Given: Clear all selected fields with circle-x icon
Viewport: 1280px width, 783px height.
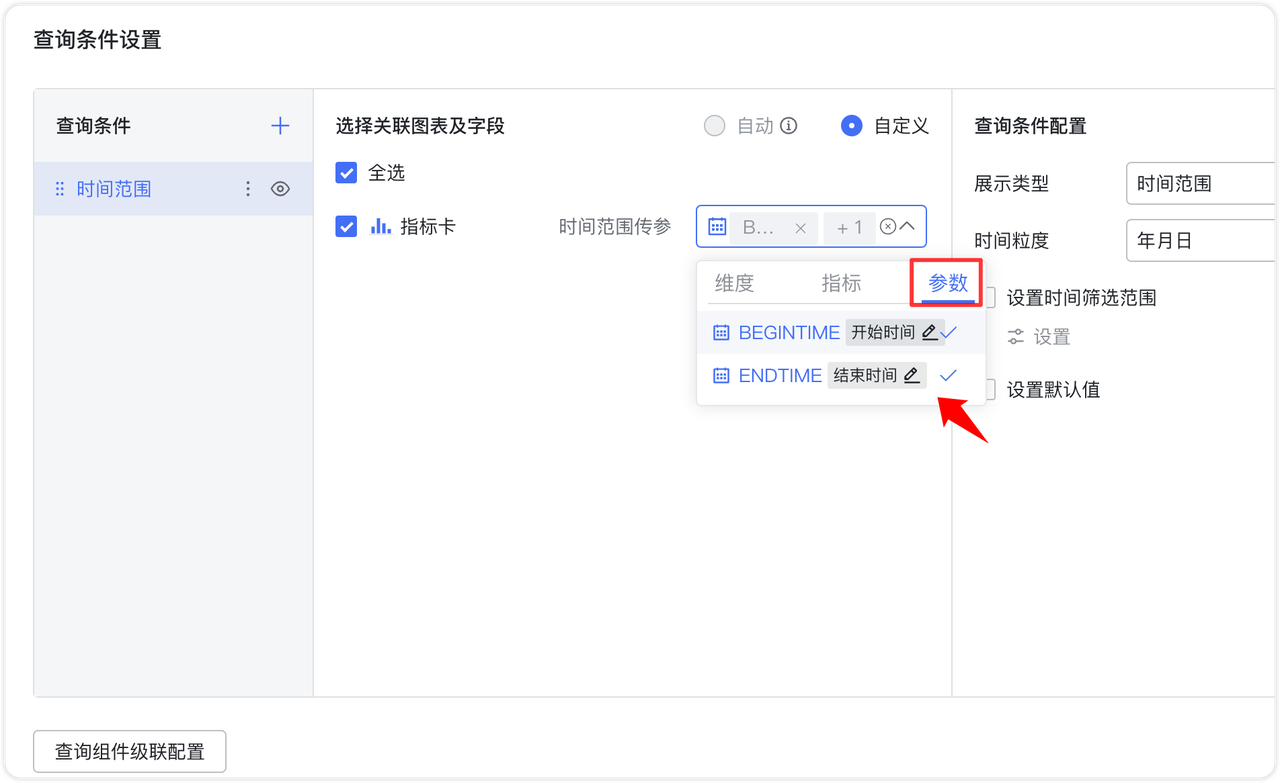Looking at the screenshot, I should tap(887, 227).
